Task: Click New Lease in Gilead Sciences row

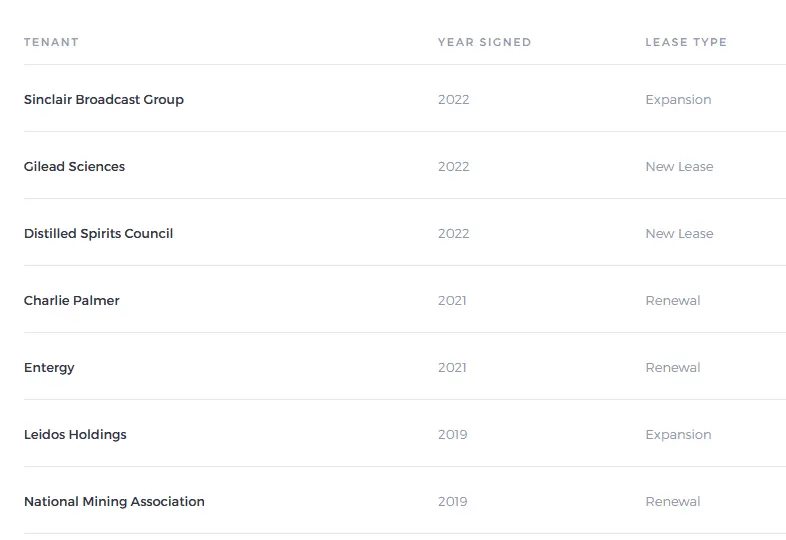Action: click(x=679, y=167)
